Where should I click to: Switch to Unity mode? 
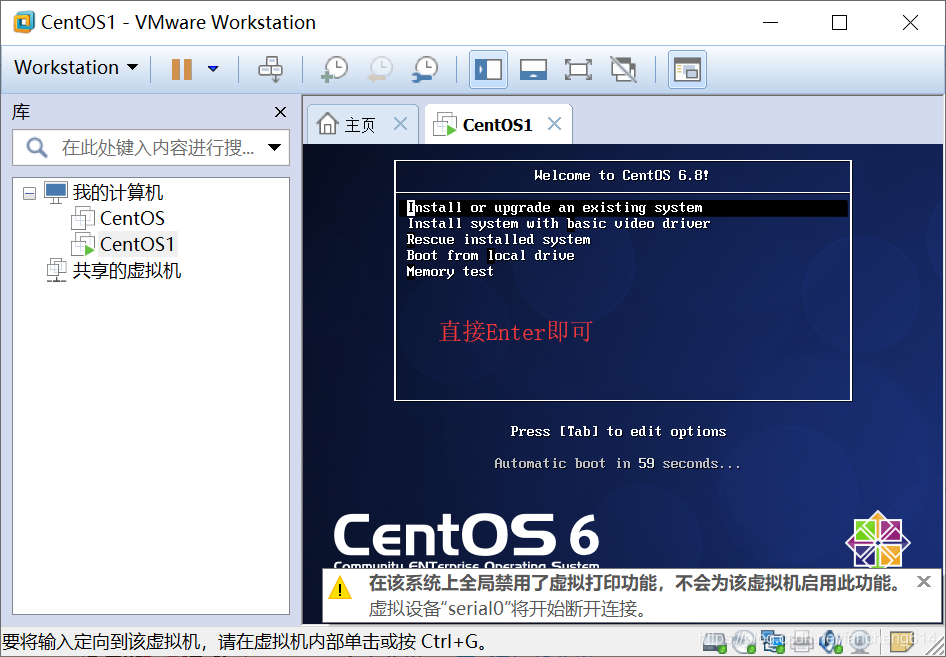click(x=623, y=69)
